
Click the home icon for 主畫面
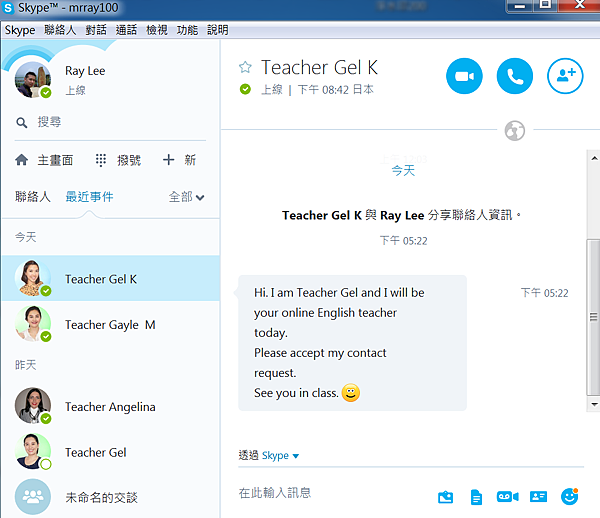21,160
